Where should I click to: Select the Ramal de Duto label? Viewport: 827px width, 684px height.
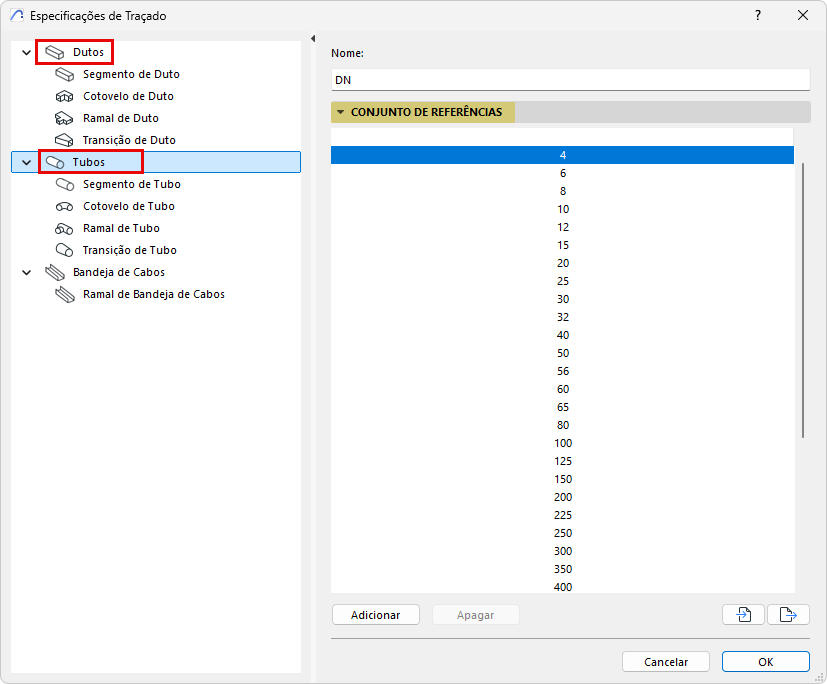pyautogui.click(x=121, y=119)
